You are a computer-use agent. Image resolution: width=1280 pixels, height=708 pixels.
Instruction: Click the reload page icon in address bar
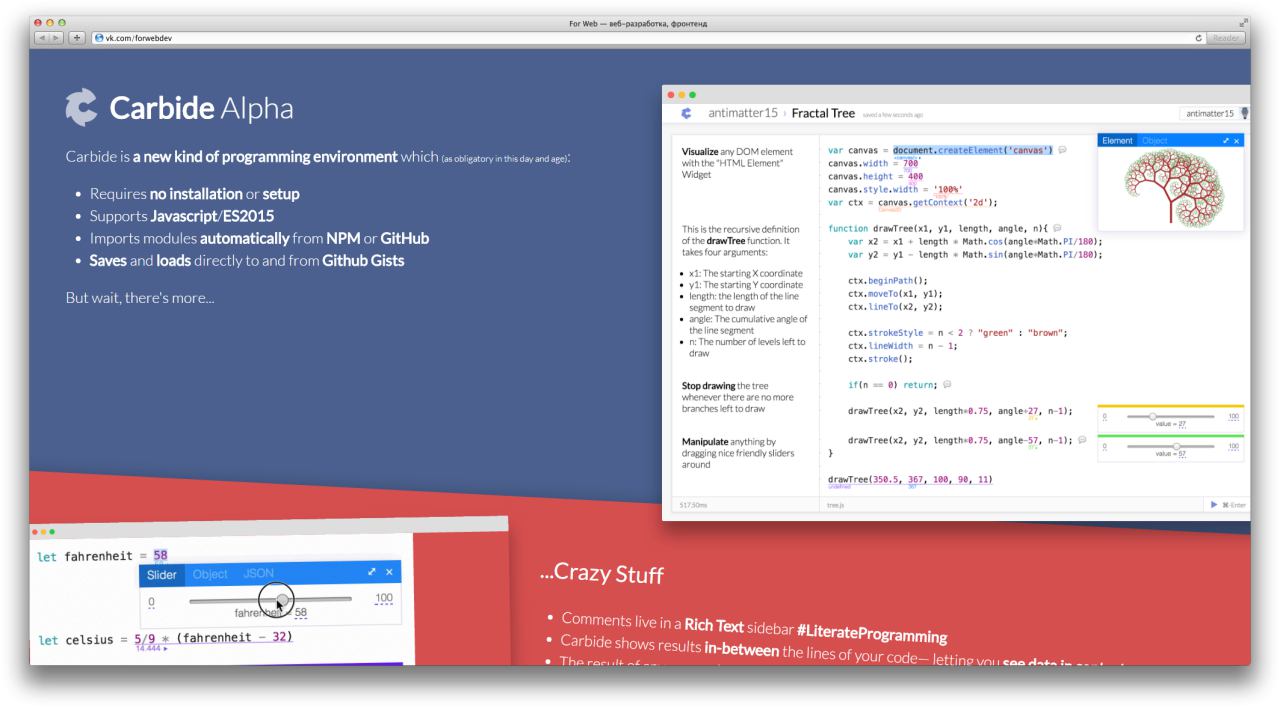point(1197,38)
